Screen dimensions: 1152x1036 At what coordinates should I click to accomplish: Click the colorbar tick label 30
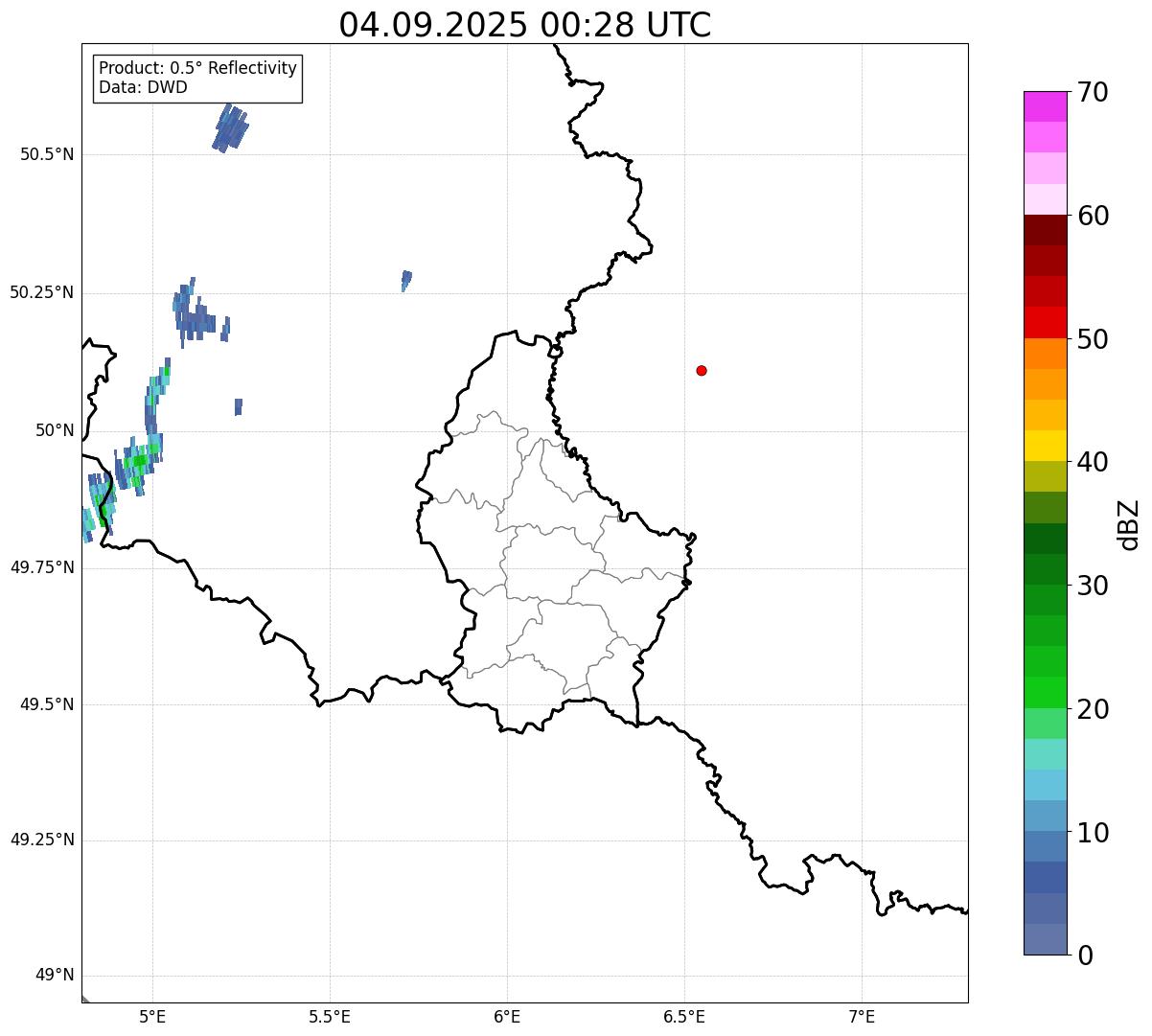pyautogui.click(x=1093, y=587)
